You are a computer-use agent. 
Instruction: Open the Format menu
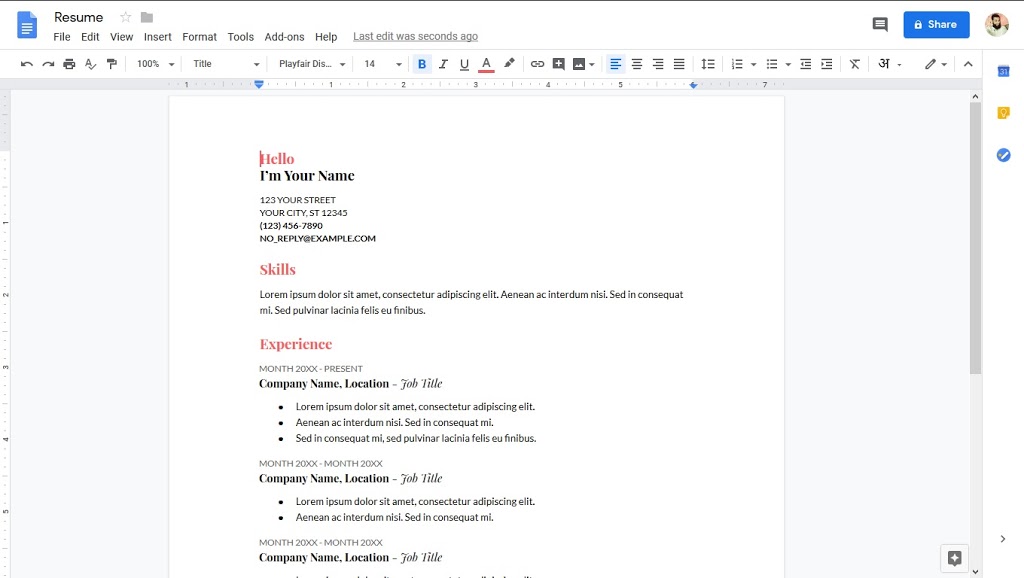click(199, 37)
